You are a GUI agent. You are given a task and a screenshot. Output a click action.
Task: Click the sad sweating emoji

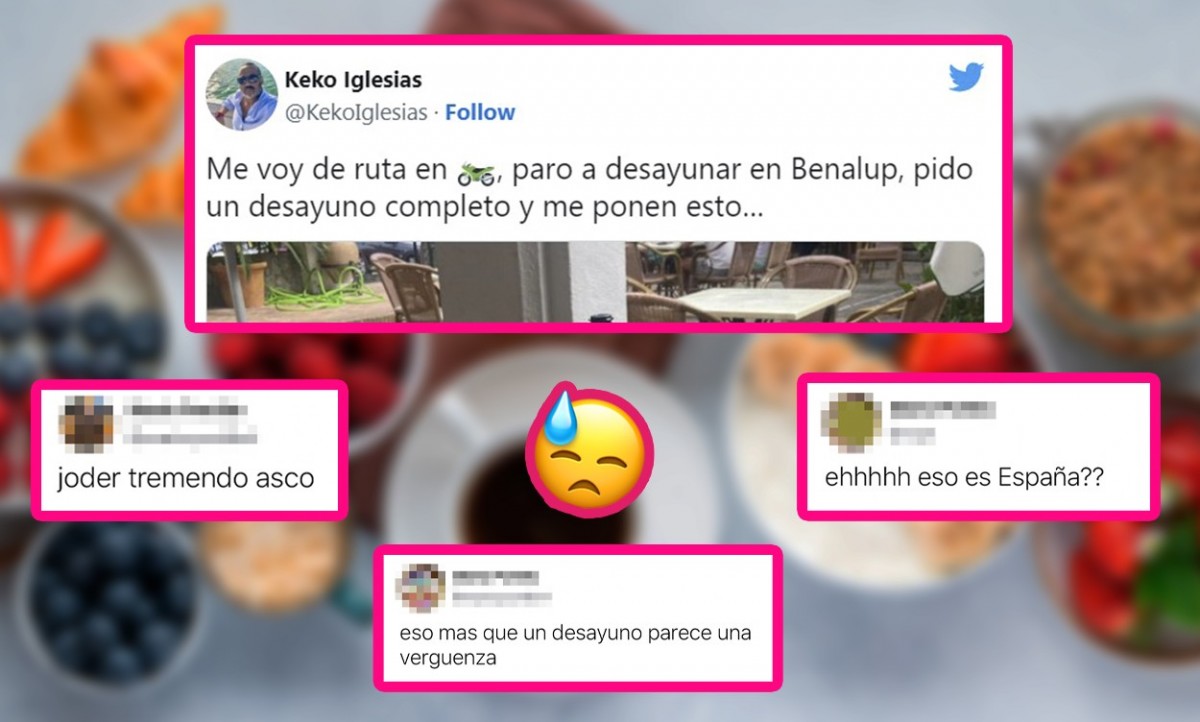589,446
